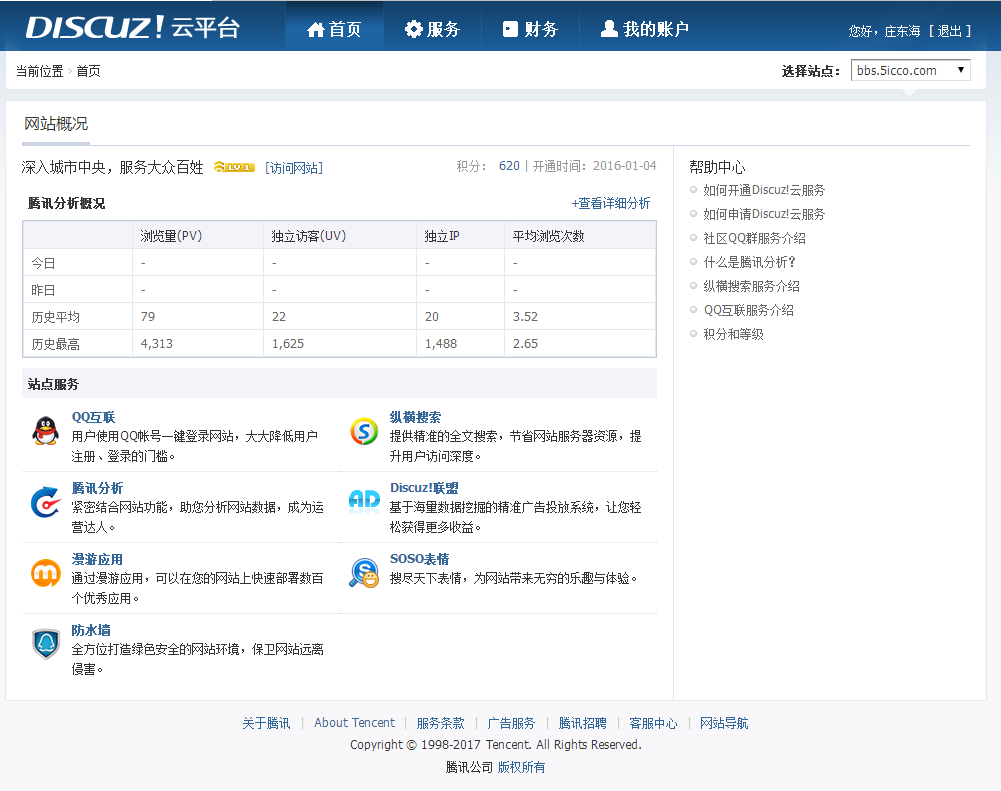Image resolution: width=1001 pixels, height=791 pixels.
Task: Click the 站点服务 section heading
Action: click(53, 384)
